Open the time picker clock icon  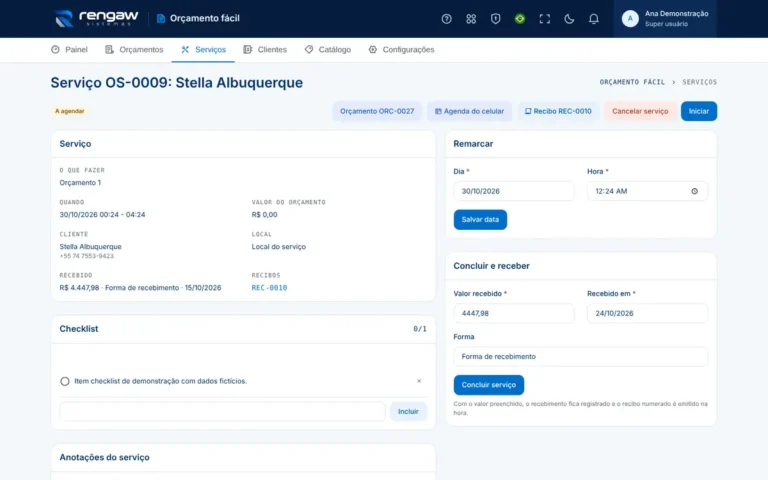694,191
